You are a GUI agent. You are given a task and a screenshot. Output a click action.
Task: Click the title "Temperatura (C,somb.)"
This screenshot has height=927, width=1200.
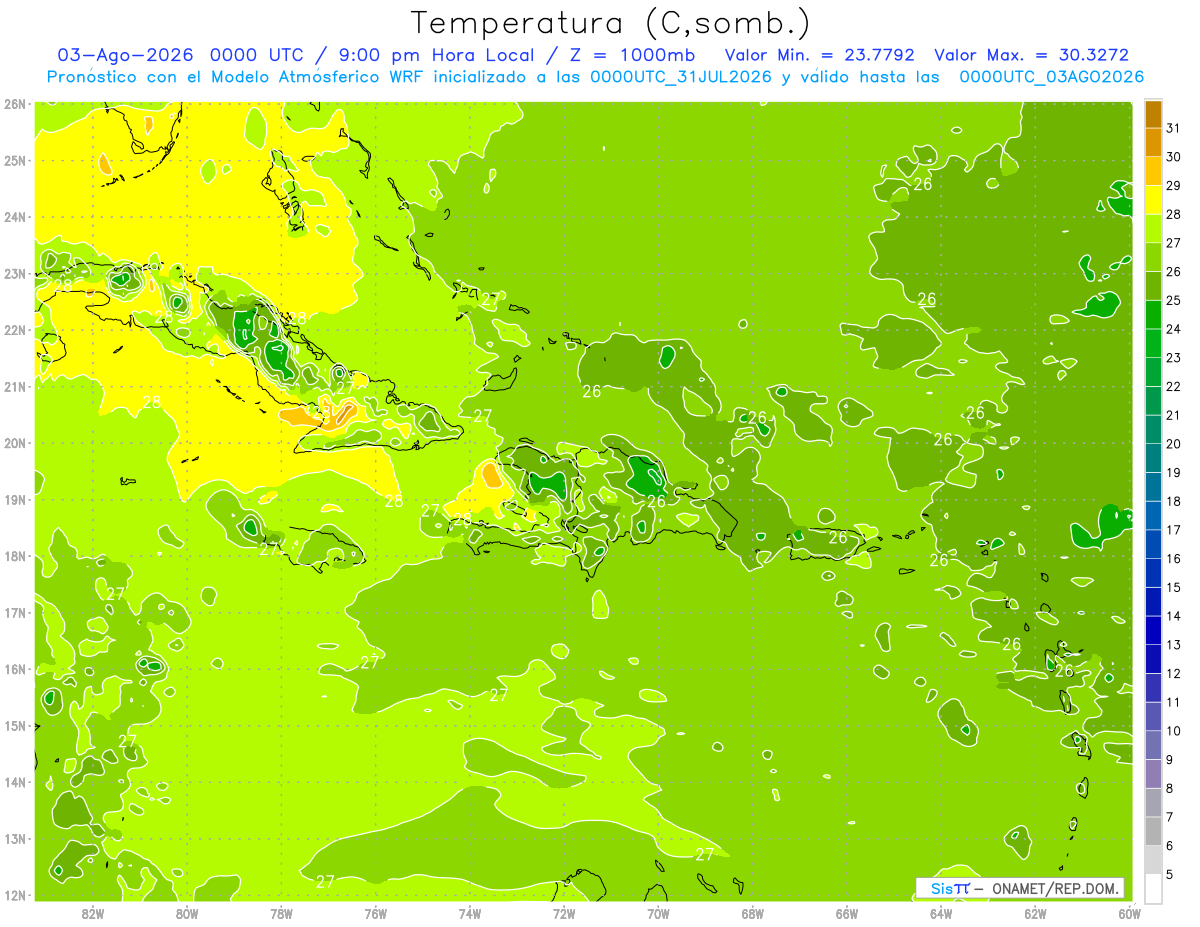[x=612, y=23]
